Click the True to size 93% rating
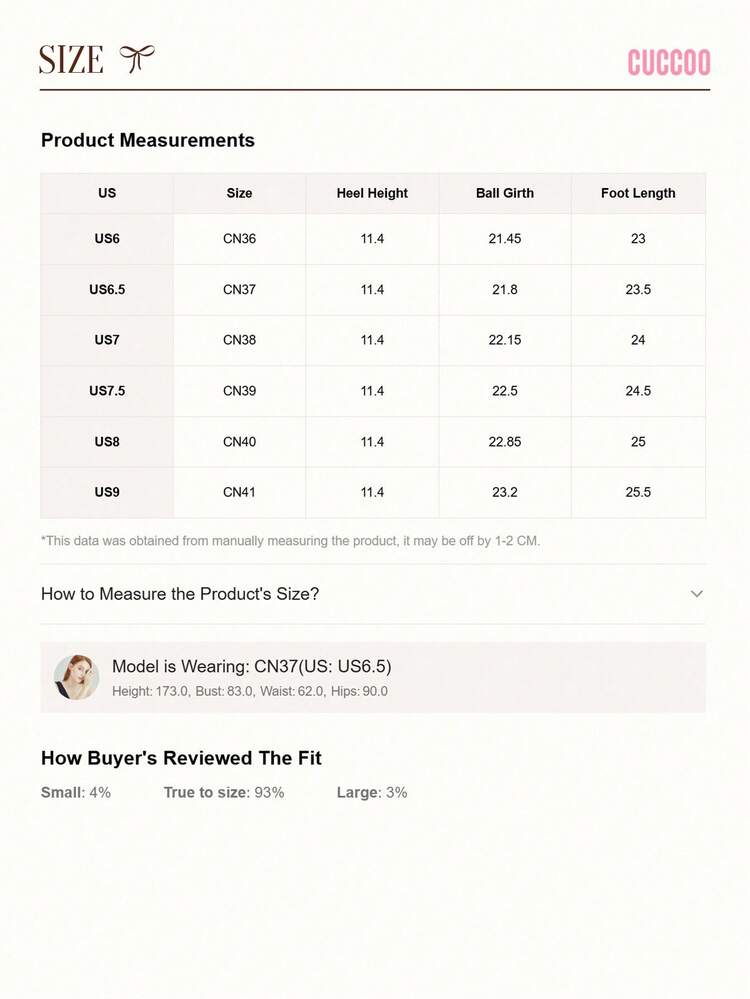This screenshot has height=999, width=750. (x=224, y=793)
